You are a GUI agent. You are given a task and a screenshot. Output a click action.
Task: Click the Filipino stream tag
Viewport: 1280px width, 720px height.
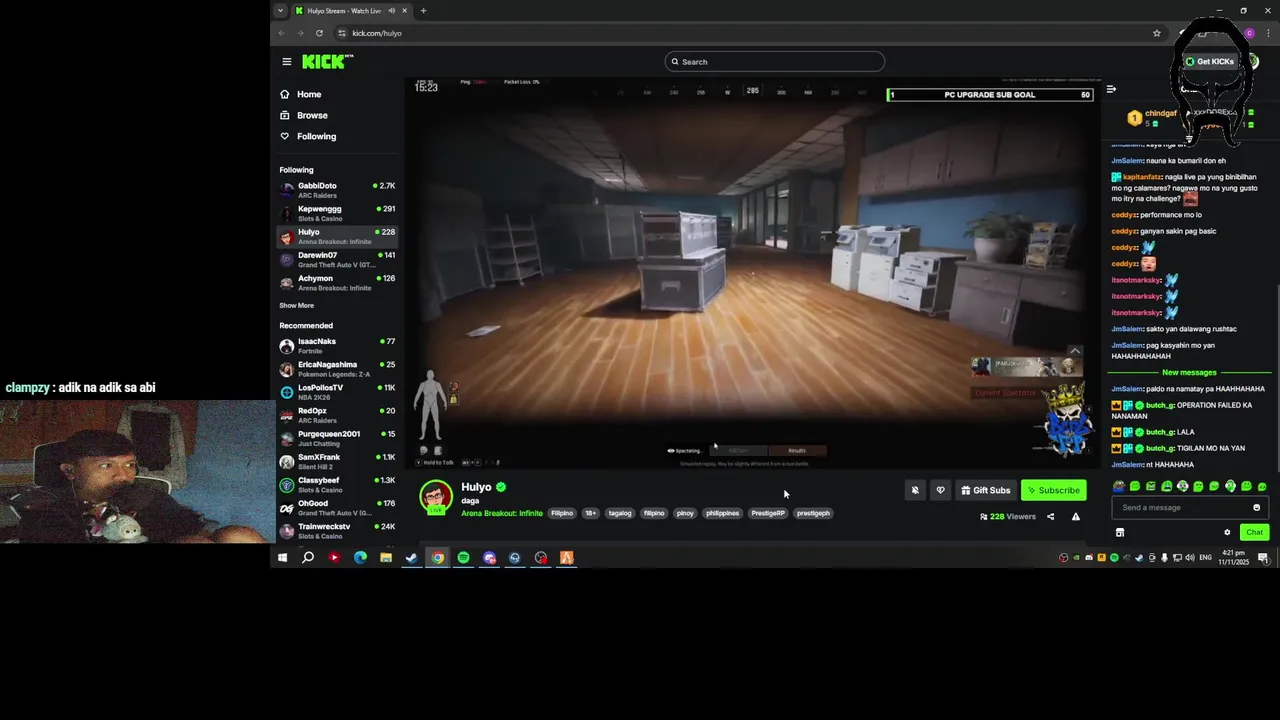562,513
